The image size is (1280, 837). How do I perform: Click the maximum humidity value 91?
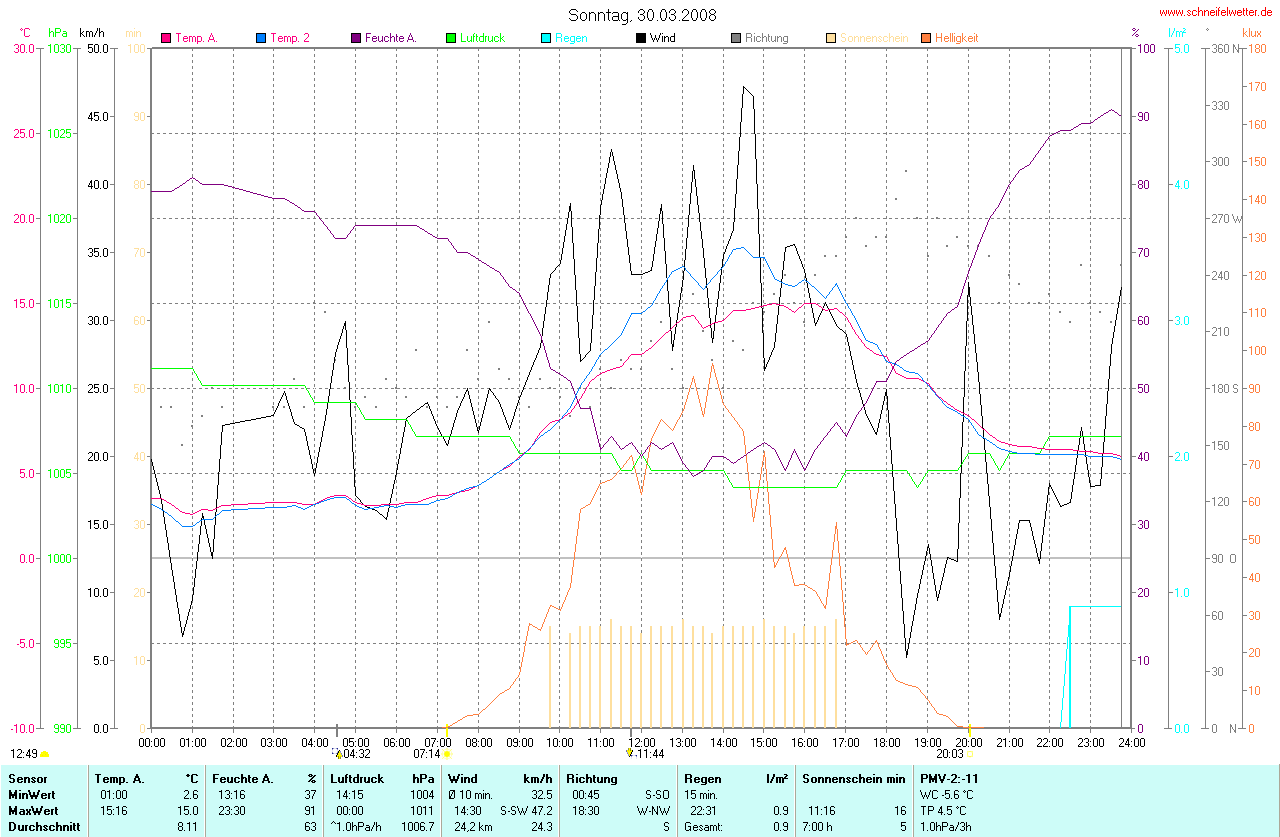311,810
